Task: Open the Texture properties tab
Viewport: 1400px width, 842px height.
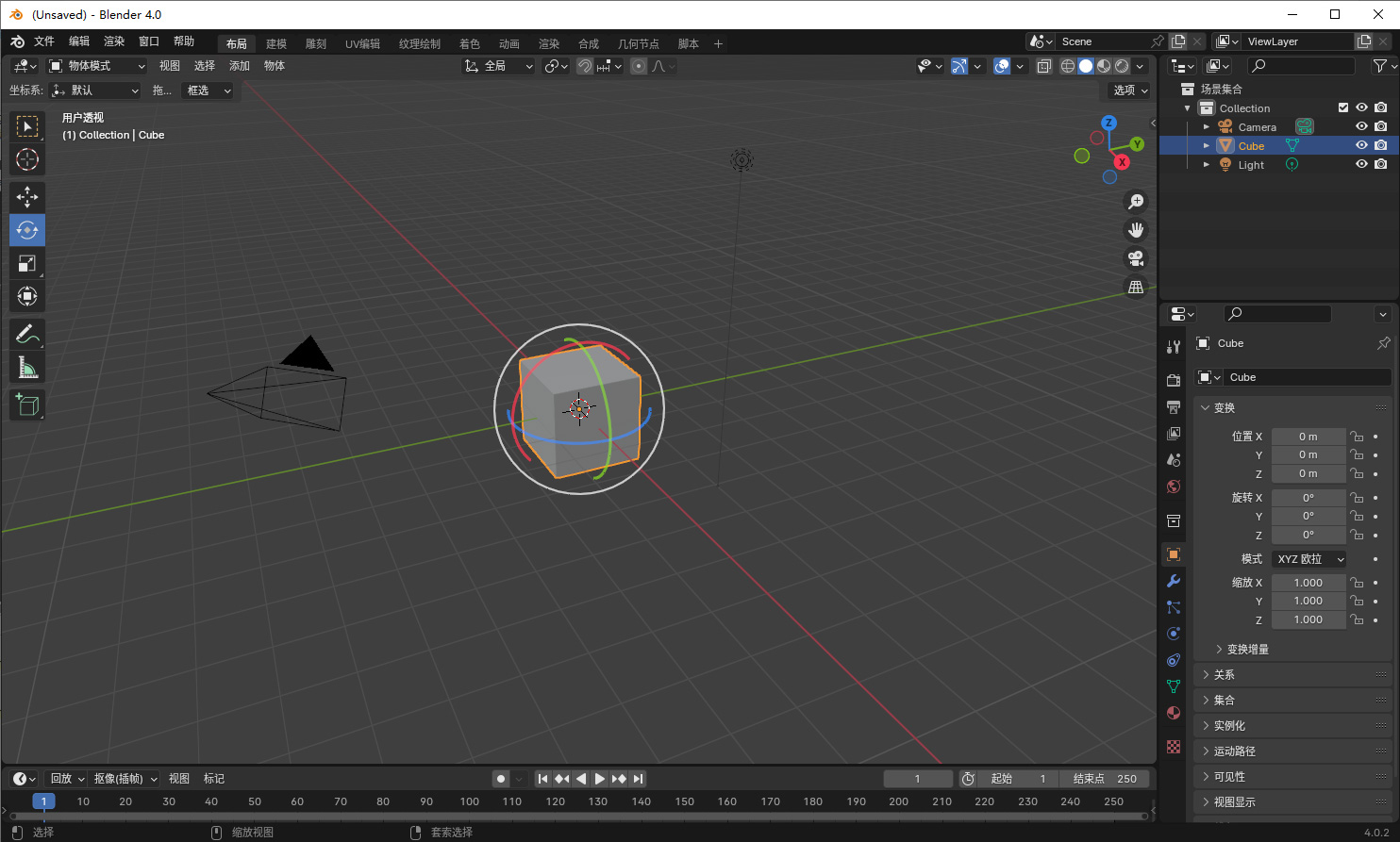Action: 1174,747
